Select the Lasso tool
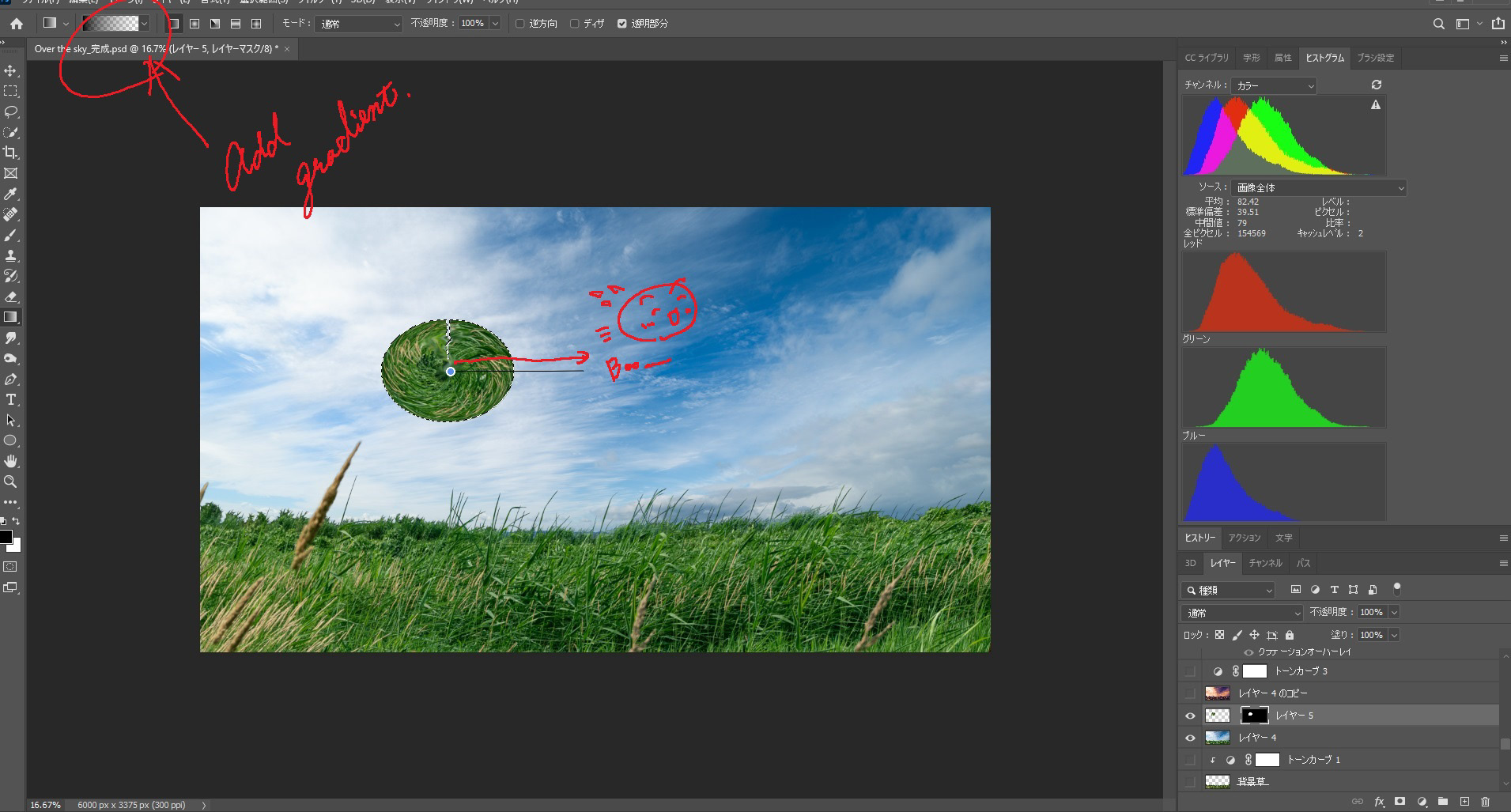Screen dimensions: 1511x812 click(11, 111)
